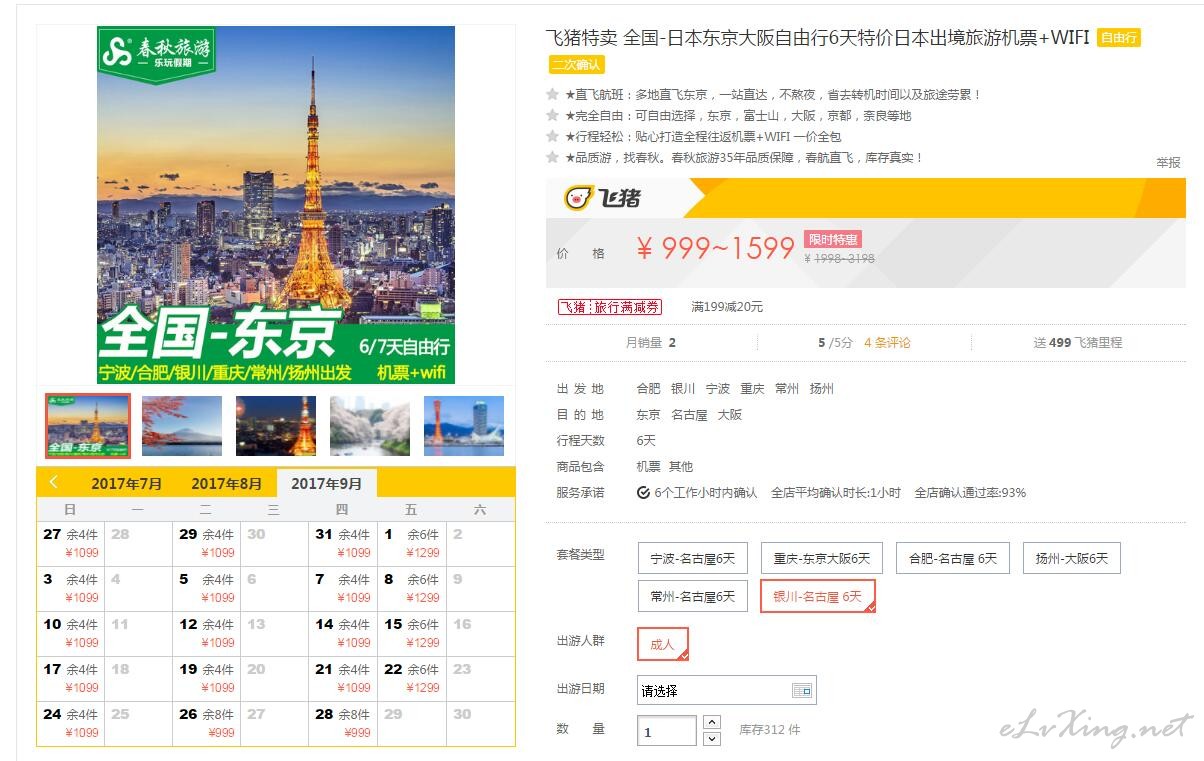
Task: Click the star beside 品质游 line
Action: point(552,158)
